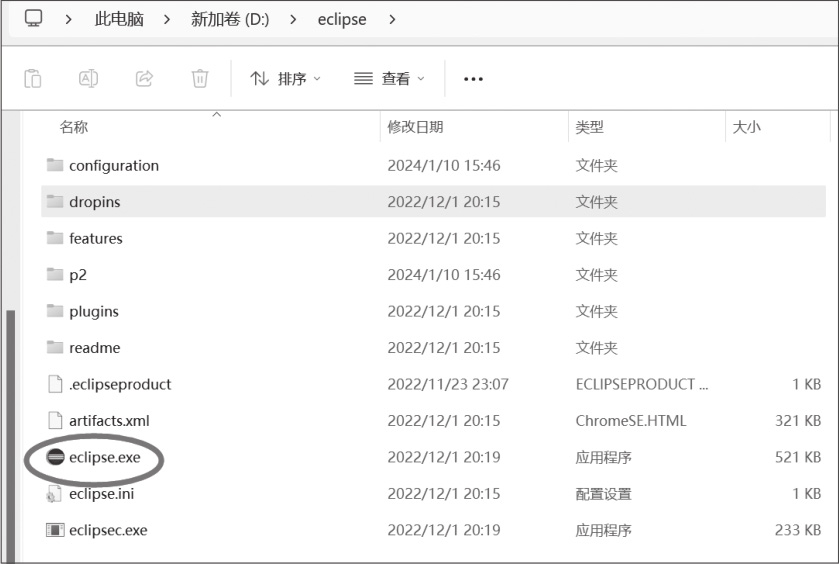
Task: Select the .eclipseproduct file name
Action: [x=120, y=384]
